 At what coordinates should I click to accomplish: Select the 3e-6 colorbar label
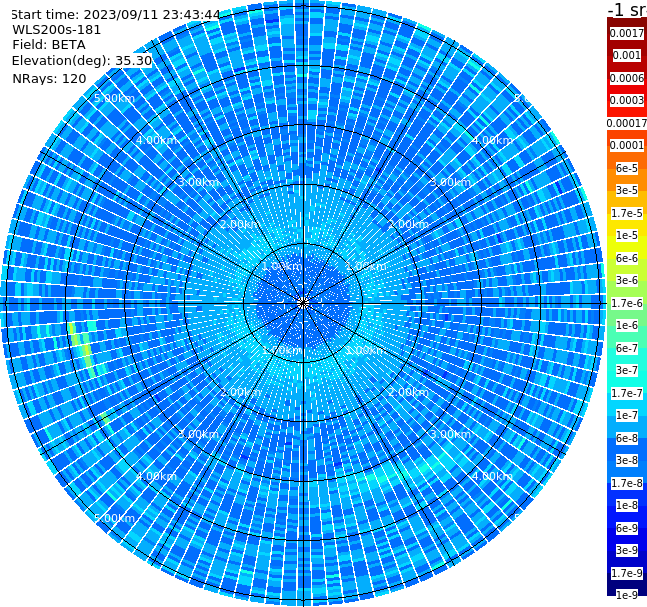tap(627, 280)
